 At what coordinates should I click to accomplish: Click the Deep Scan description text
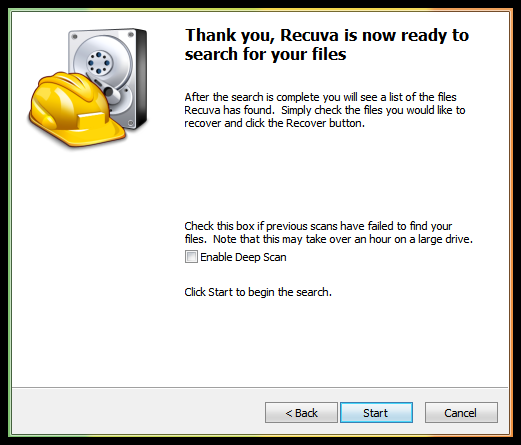click(x=329, y=232)
